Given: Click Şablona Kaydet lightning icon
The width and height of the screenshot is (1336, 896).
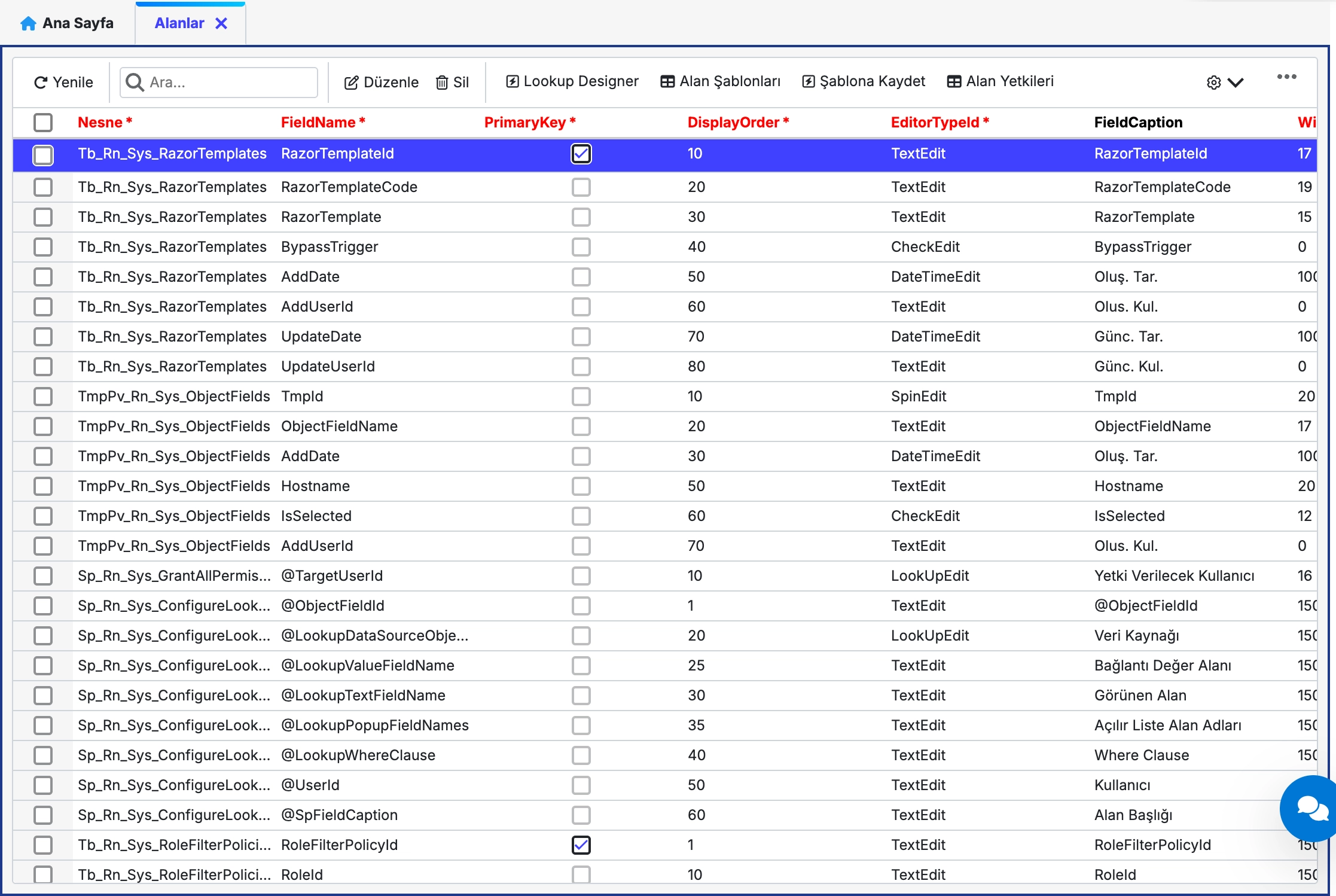Looking at the screenshot, I should [x=809, y=81].
